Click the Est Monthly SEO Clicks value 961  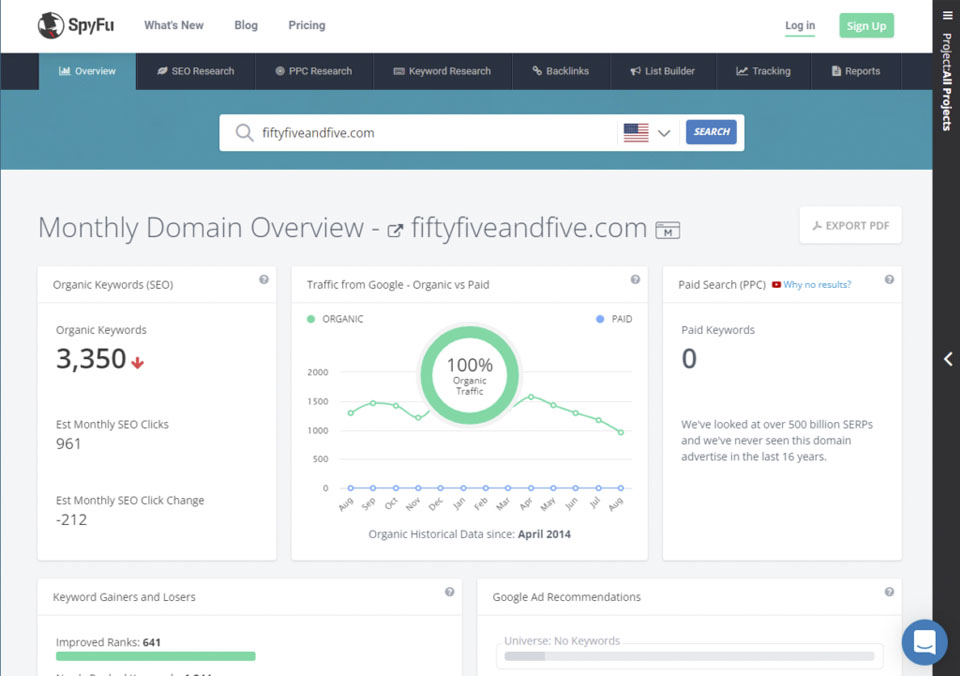point(69,444)
